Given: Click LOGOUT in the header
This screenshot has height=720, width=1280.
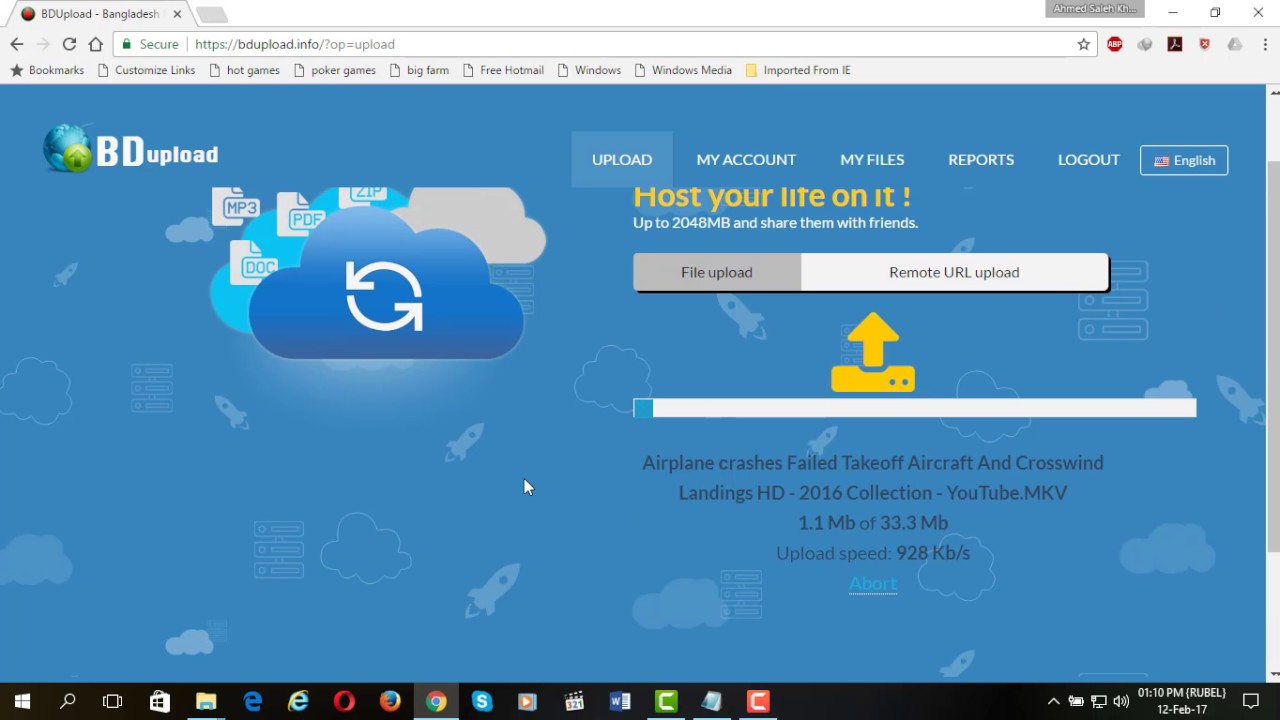Looking at the screenshot, I should 1089,159.
